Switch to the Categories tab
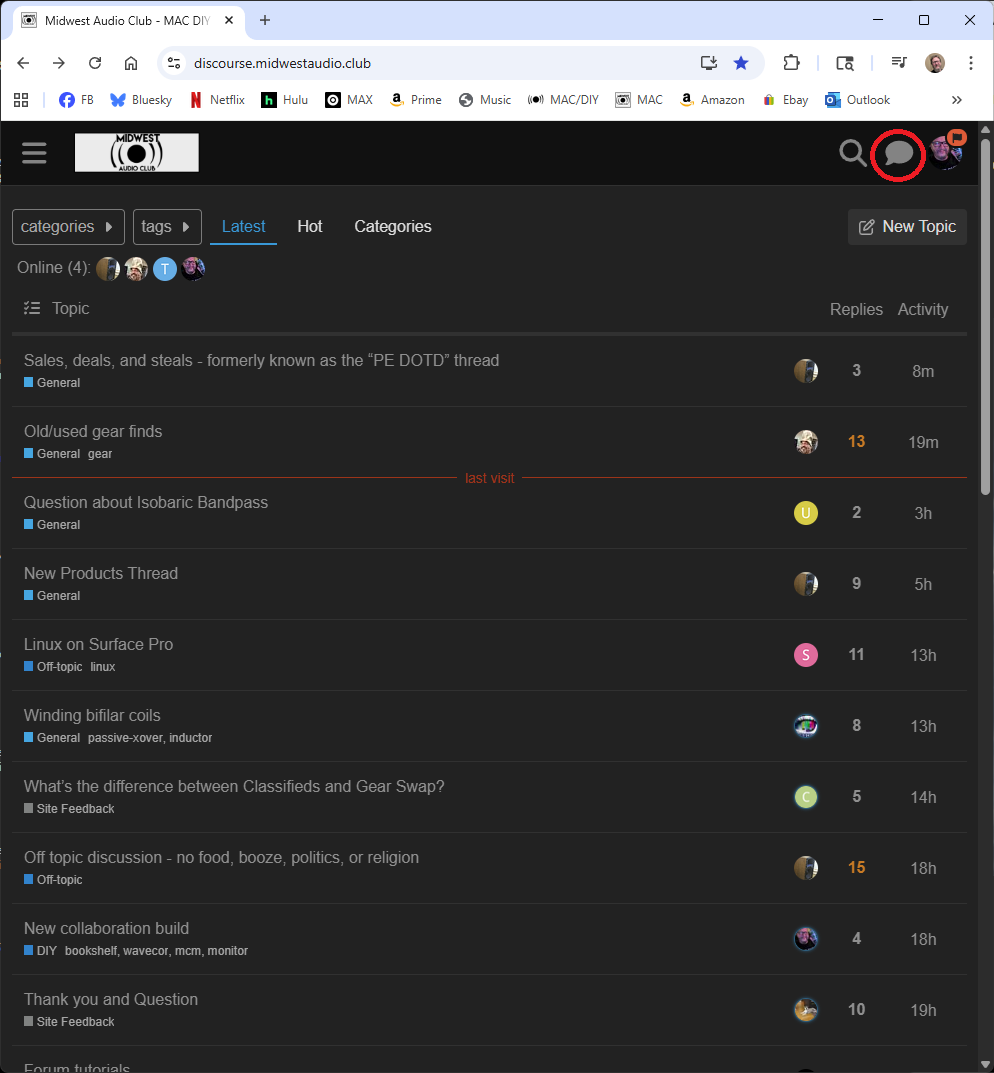This screenshot has width=994, height=1073. coord(393,227)
